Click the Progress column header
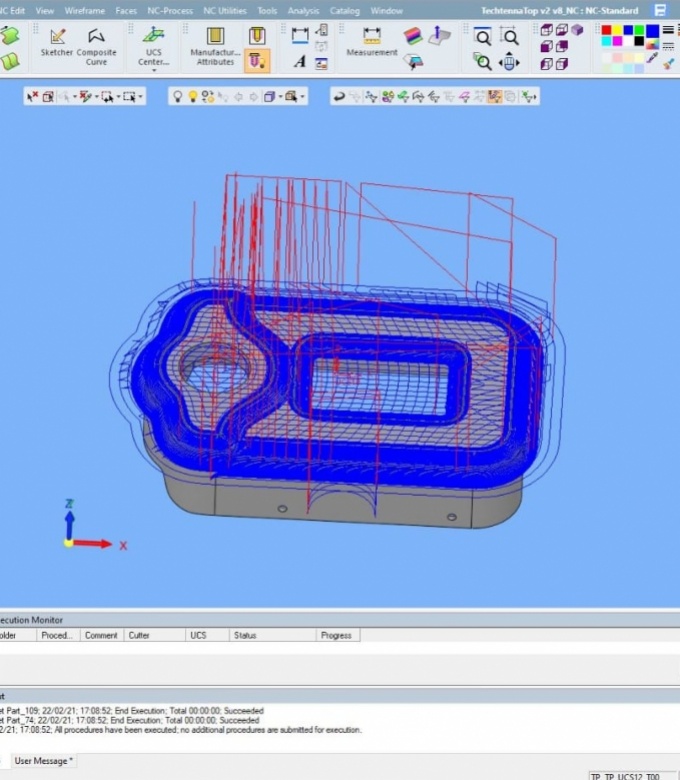Screen dimensions: 680x780 (336, 635)
